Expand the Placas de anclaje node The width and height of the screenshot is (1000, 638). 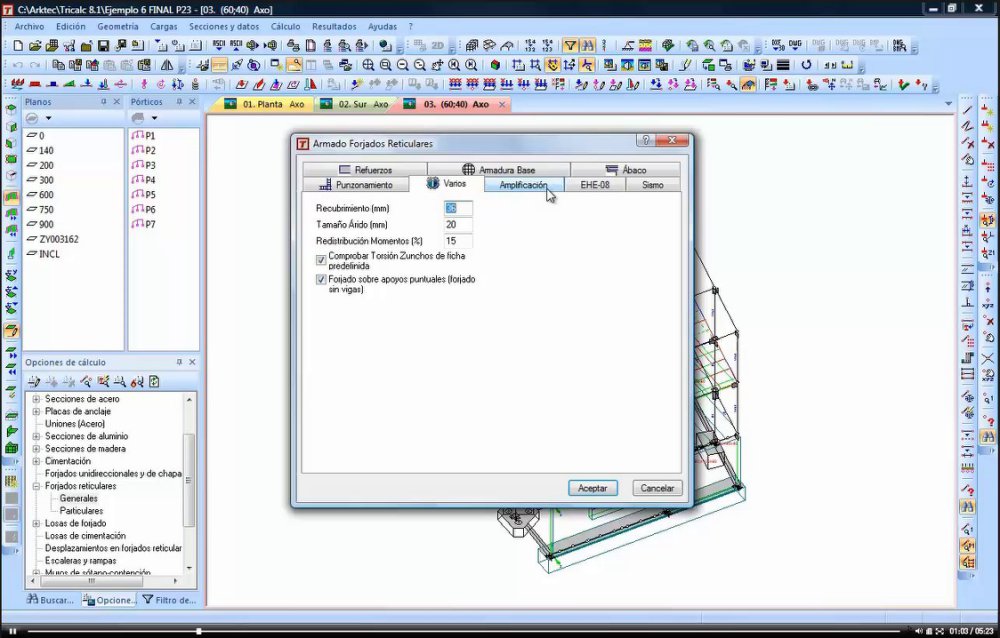[x=36, y=412]
